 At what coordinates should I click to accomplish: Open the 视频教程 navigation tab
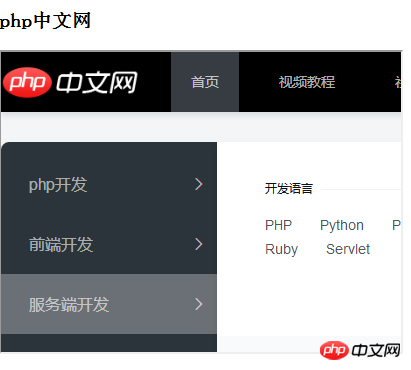click(307, 82)
